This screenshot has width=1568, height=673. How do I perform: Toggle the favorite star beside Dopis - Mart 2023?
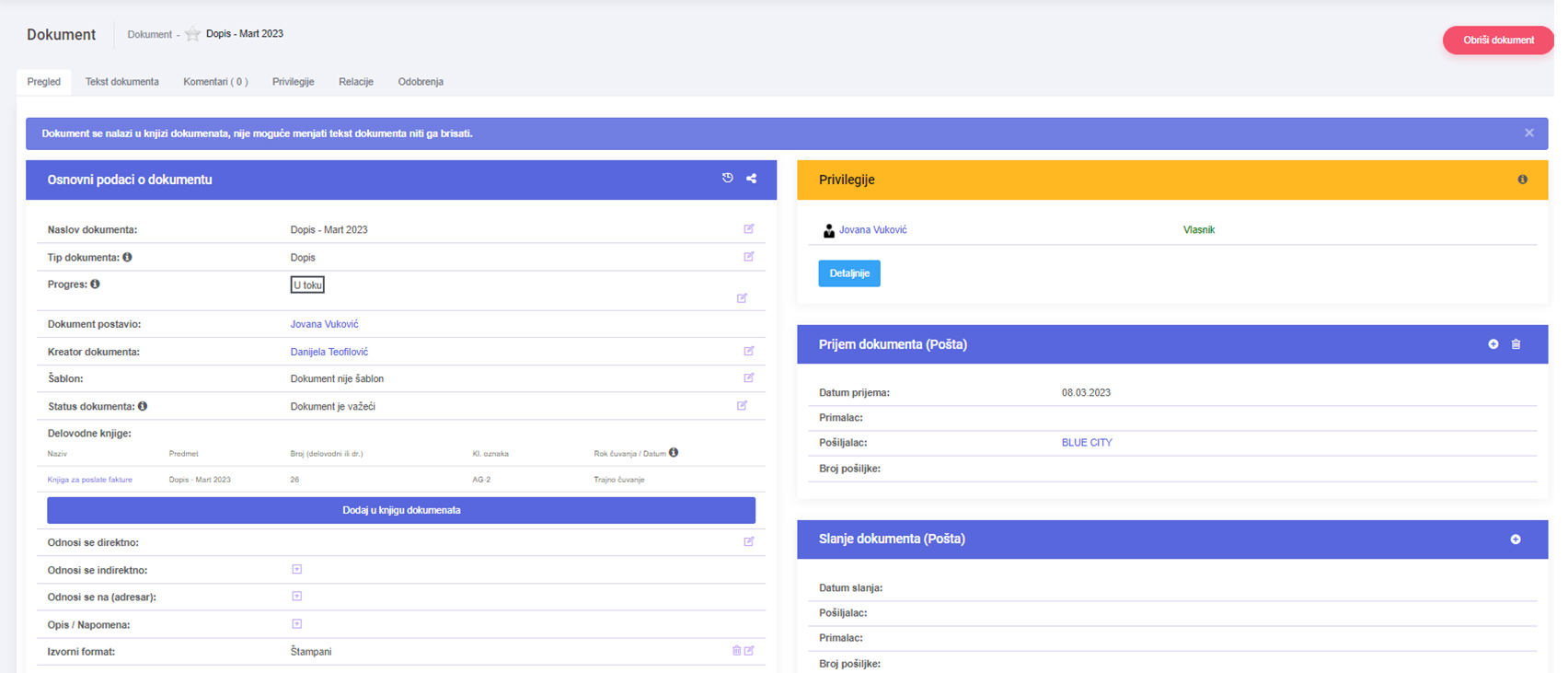[192, 34]
